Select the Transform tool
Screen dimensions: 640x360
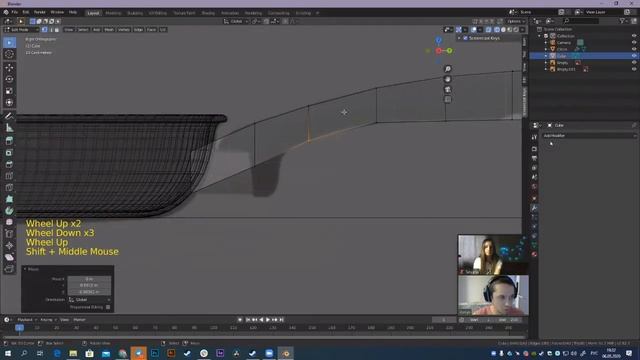(9, 102)
